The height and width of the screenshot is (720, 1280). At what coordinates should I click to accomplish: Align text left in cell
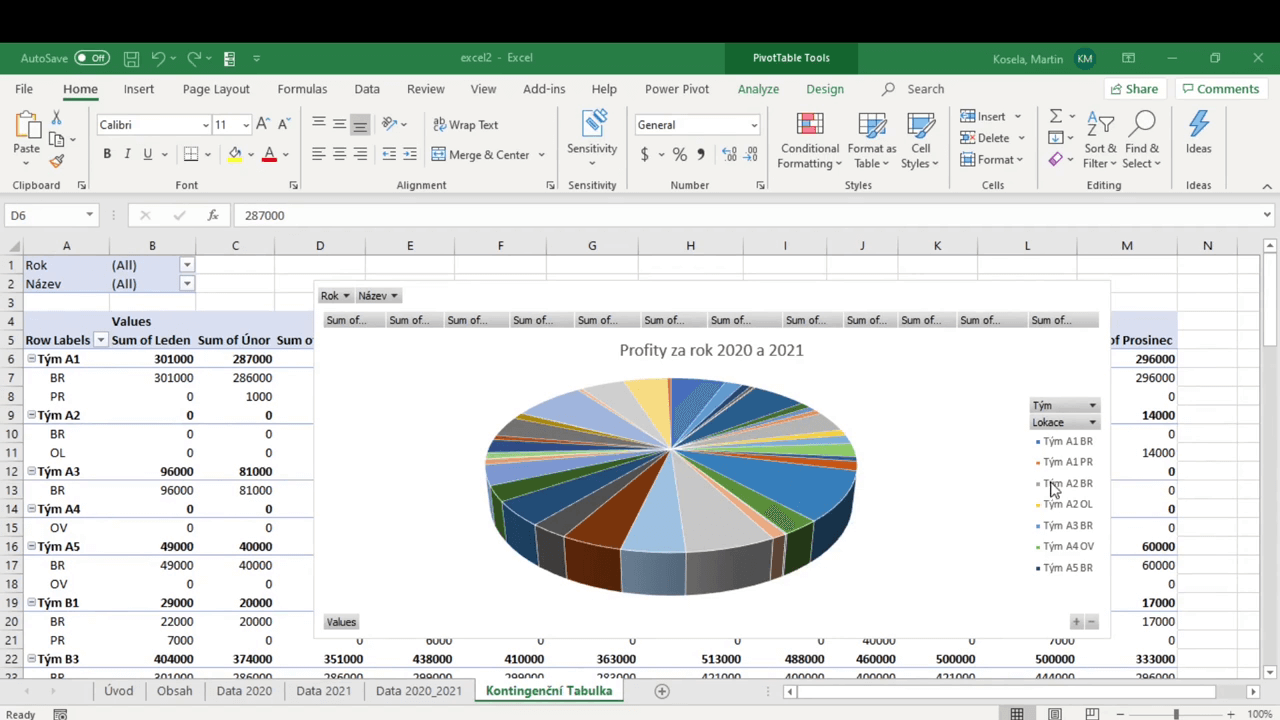[319, 154]
